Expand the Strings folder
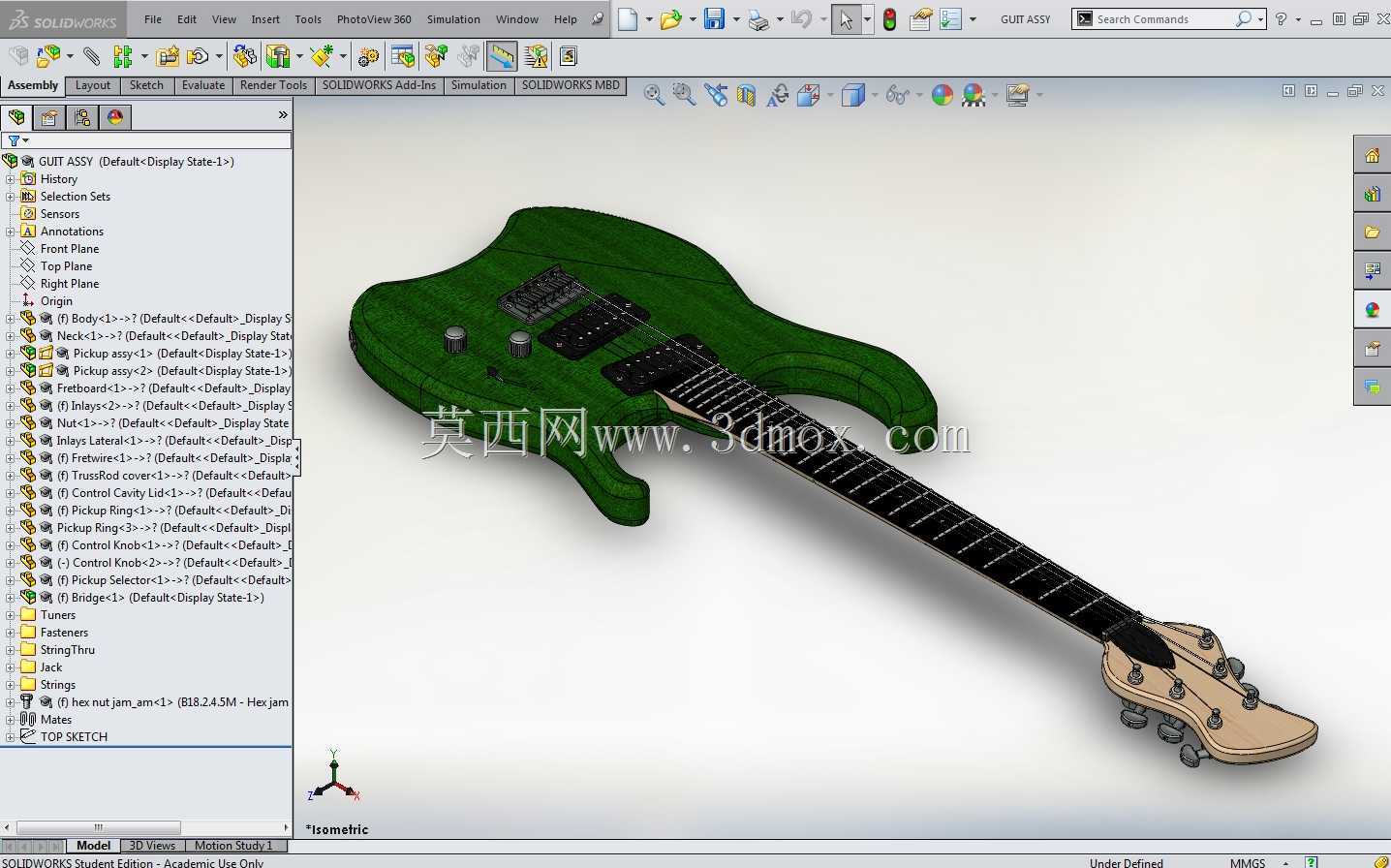Screen dimensions: 1391x868 10,685
